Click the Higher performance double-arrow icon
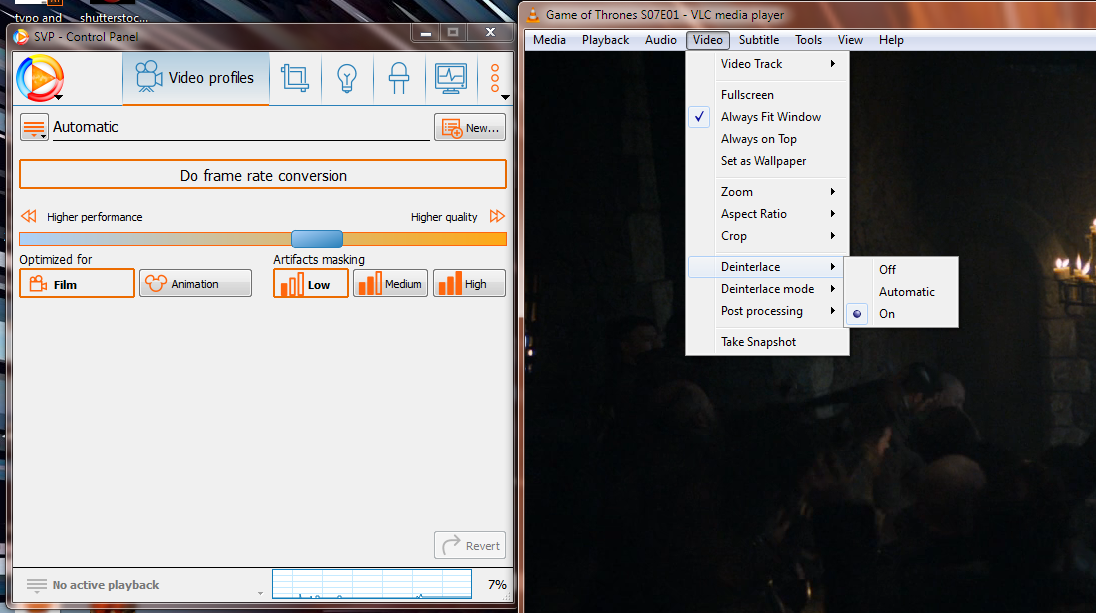Viewport: 1096px width, 613px height. [x=29, y=217]
